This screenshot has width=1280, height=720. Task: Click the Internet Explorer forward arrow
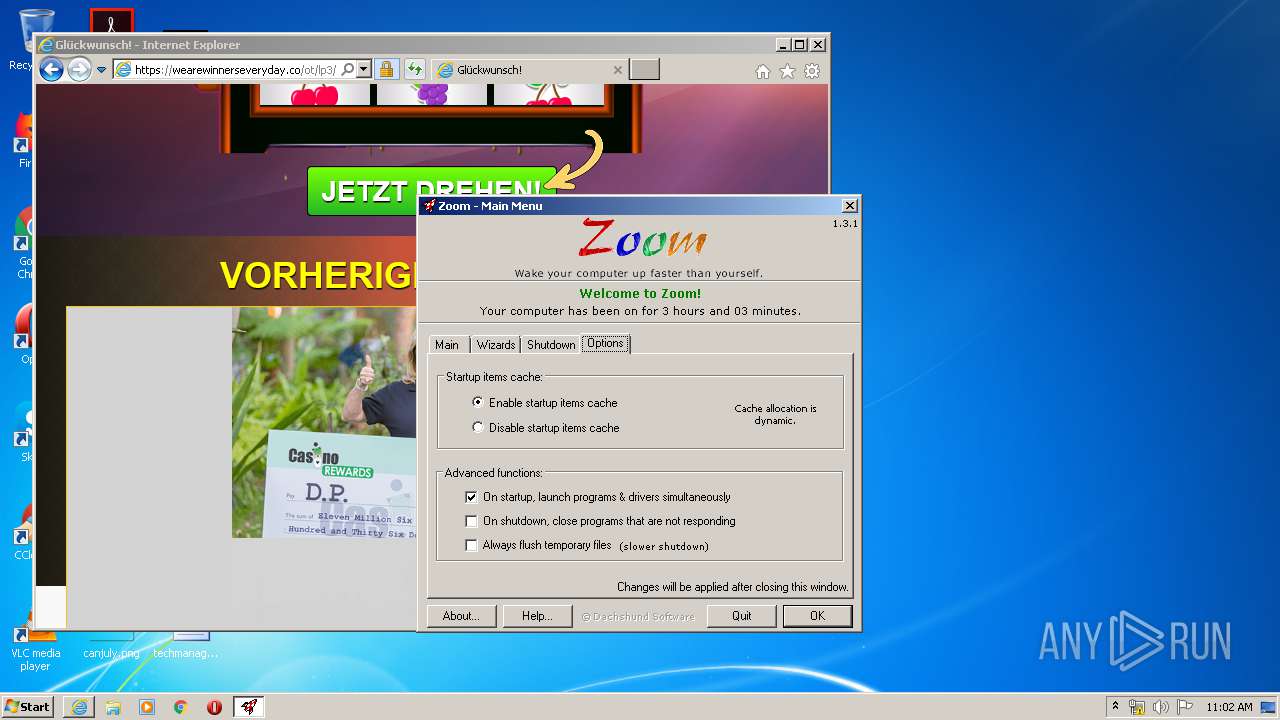(79, 70)
